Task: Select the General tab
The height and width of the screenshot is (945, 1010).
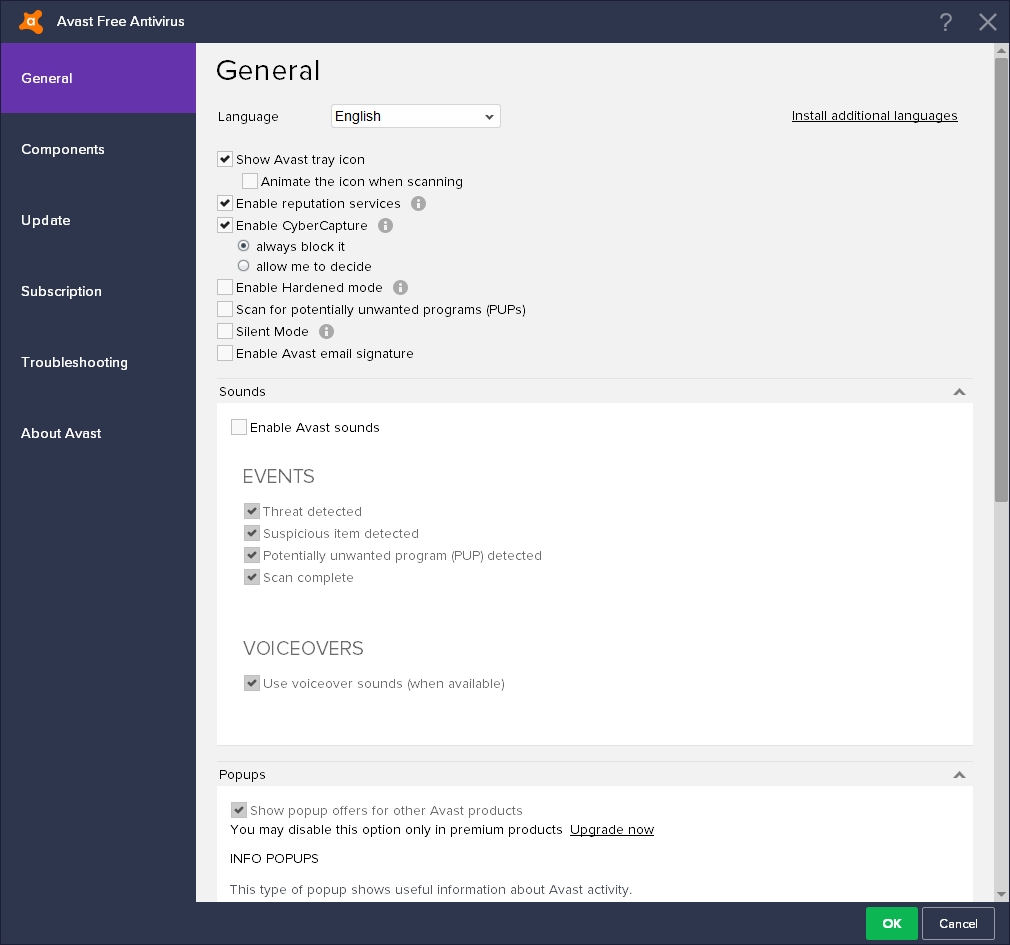Action: click(x=98, y=78)
